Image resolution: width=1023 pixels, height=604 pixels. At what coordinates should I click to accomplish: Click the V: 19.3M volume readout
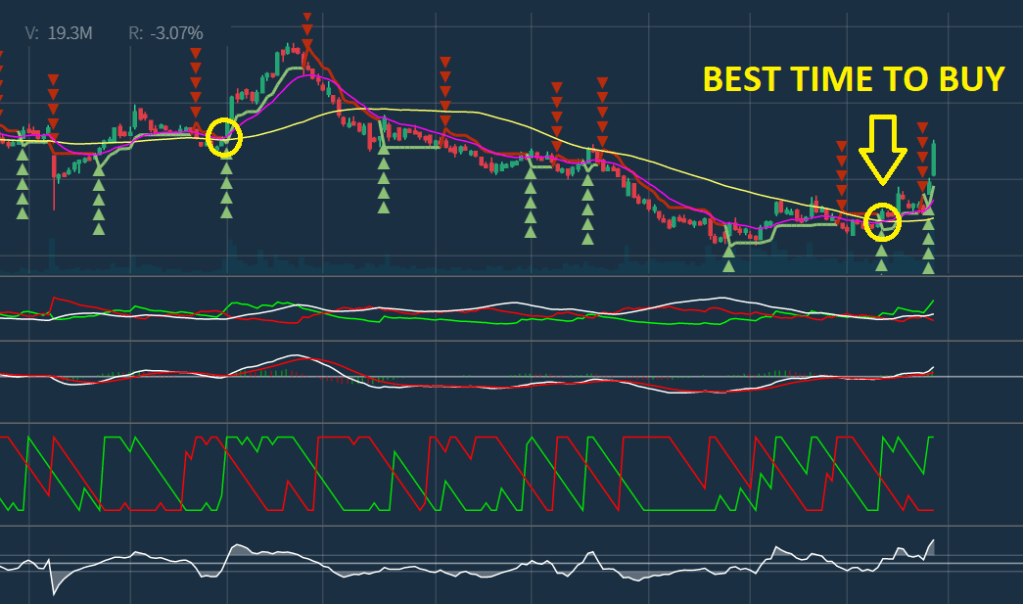pos(60,34)
